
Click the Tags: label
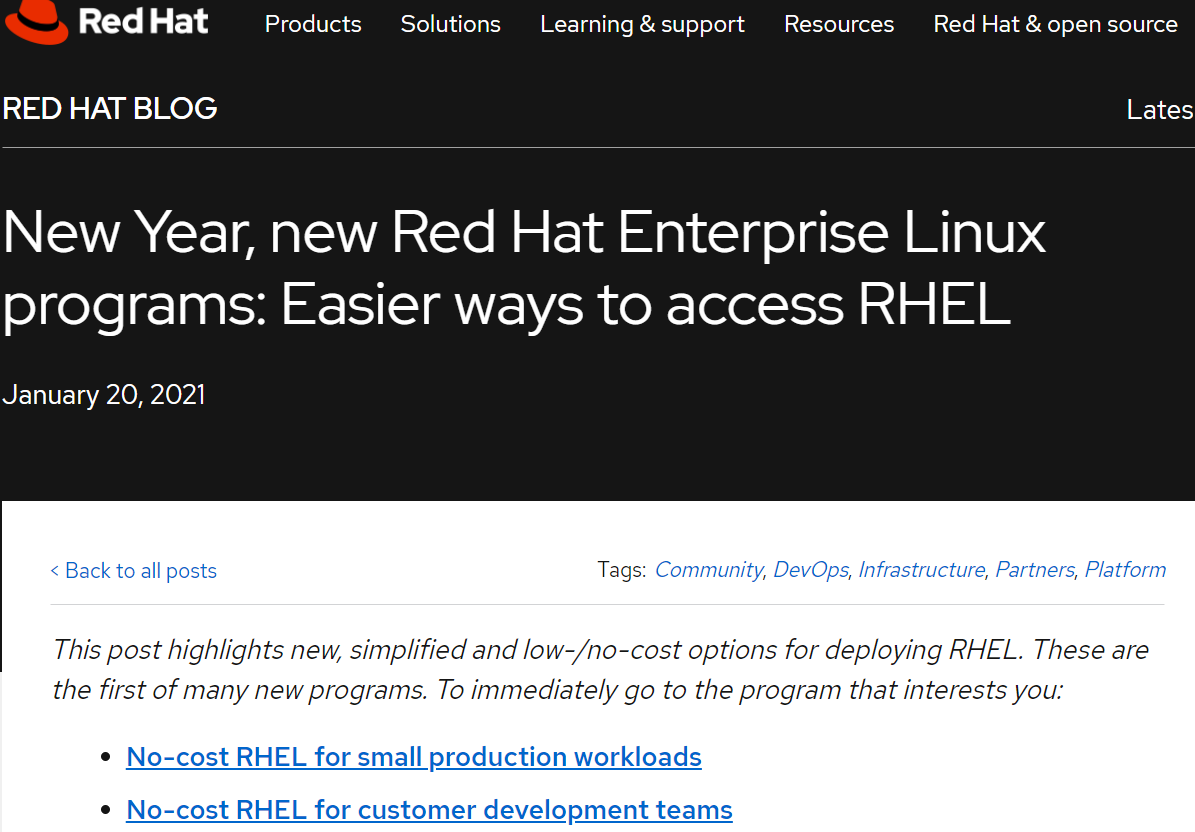622,570
